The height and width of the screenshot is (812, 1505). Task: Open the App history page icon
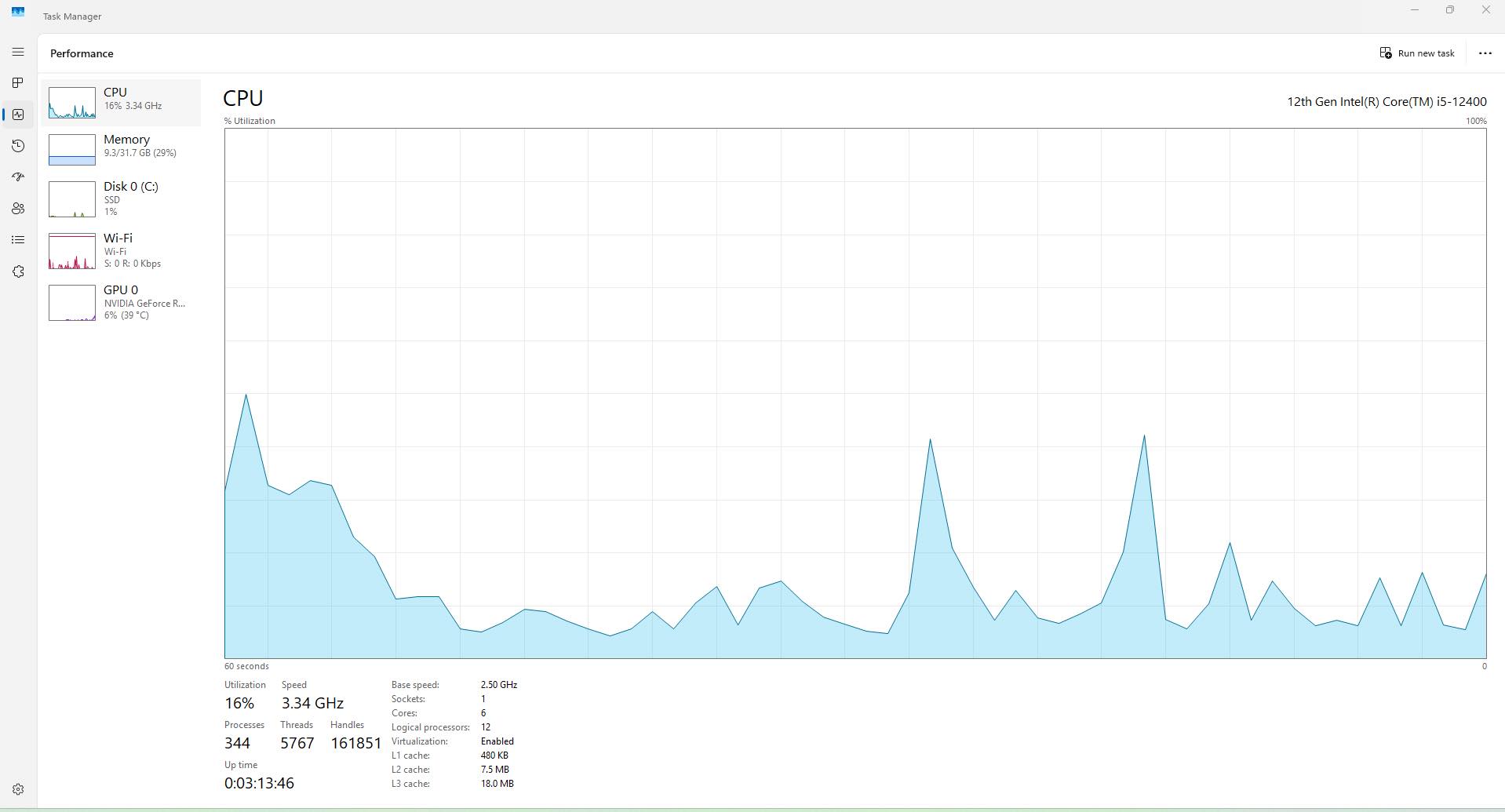[18, 146]
